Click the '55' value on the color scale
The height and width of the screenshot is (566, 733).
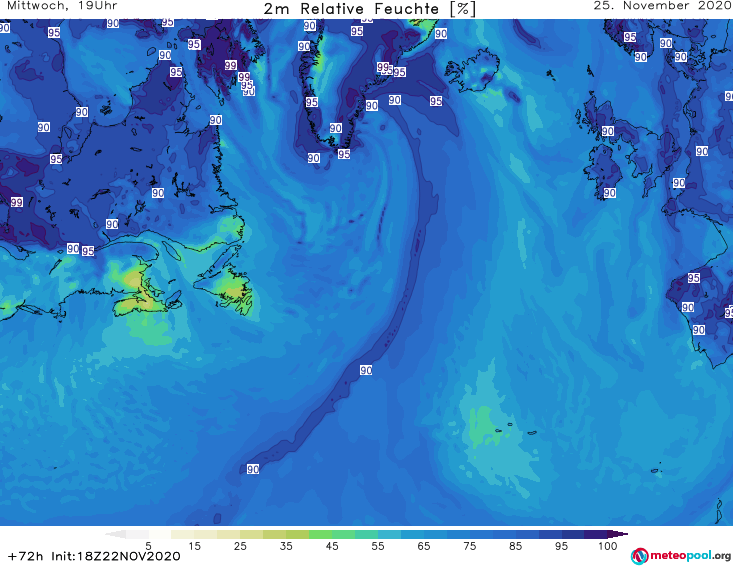[x=378, y=546]
